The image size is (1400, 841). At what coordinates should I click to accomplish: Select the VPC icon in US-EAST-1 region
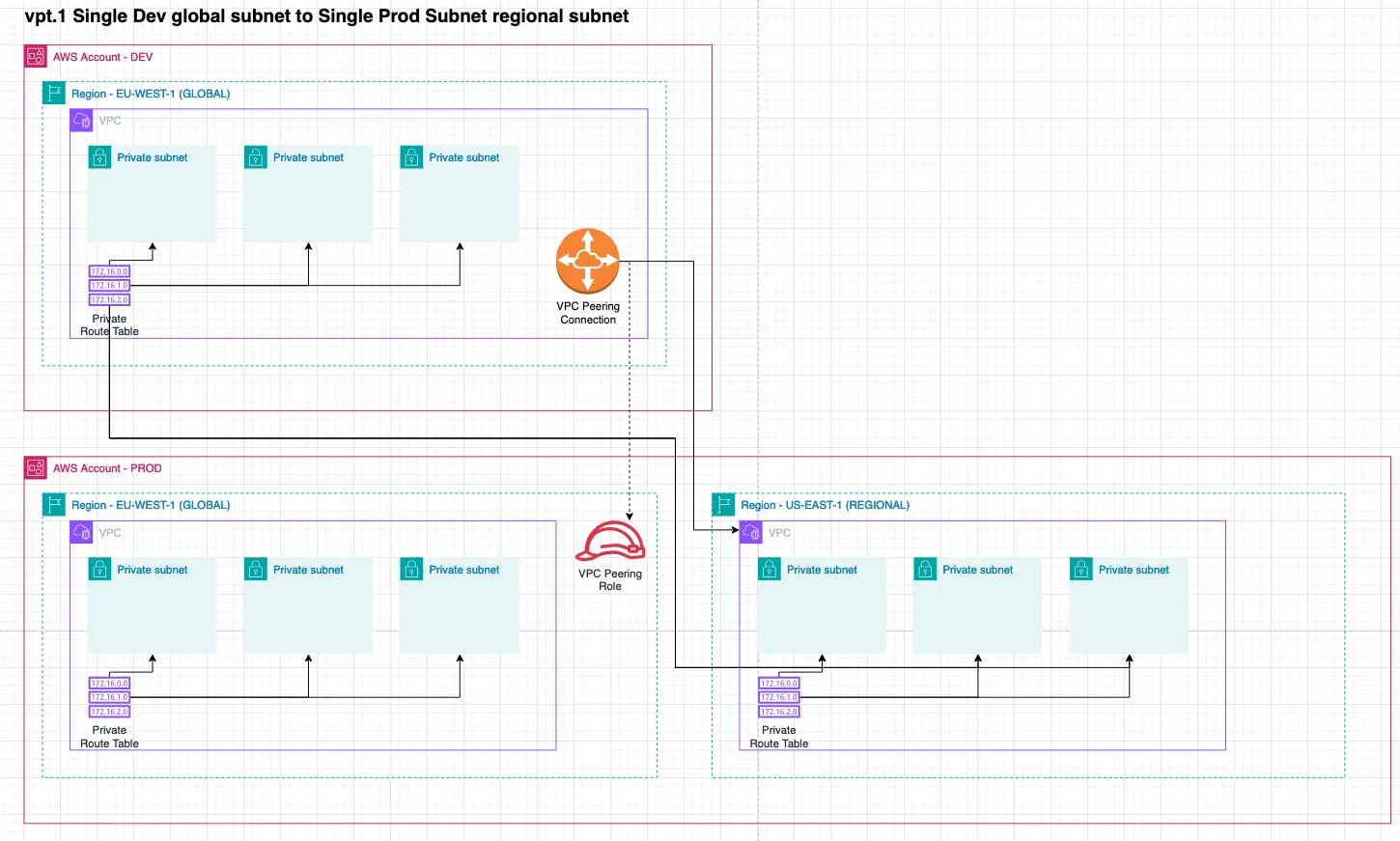(751, 533)
